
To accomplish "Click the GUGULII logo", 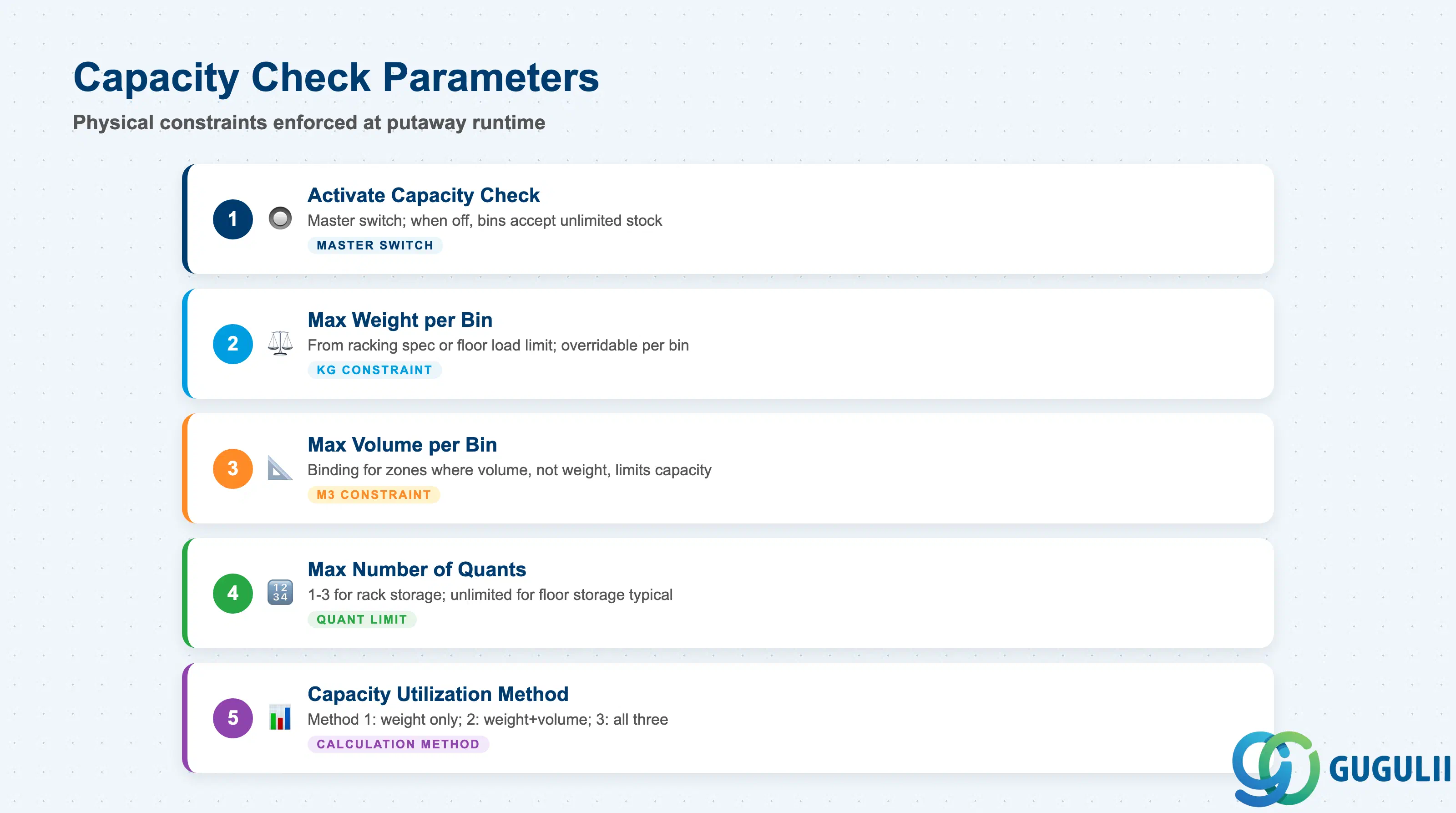I will (x=1341, y=769).
